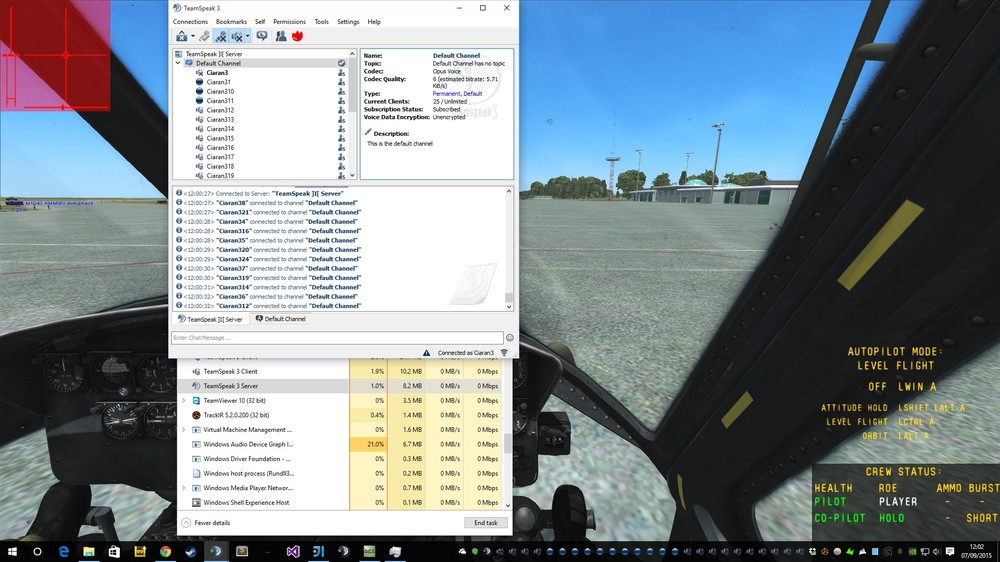Open the Self menu
Screen dimensions: 1000x562
click(260, 22)
